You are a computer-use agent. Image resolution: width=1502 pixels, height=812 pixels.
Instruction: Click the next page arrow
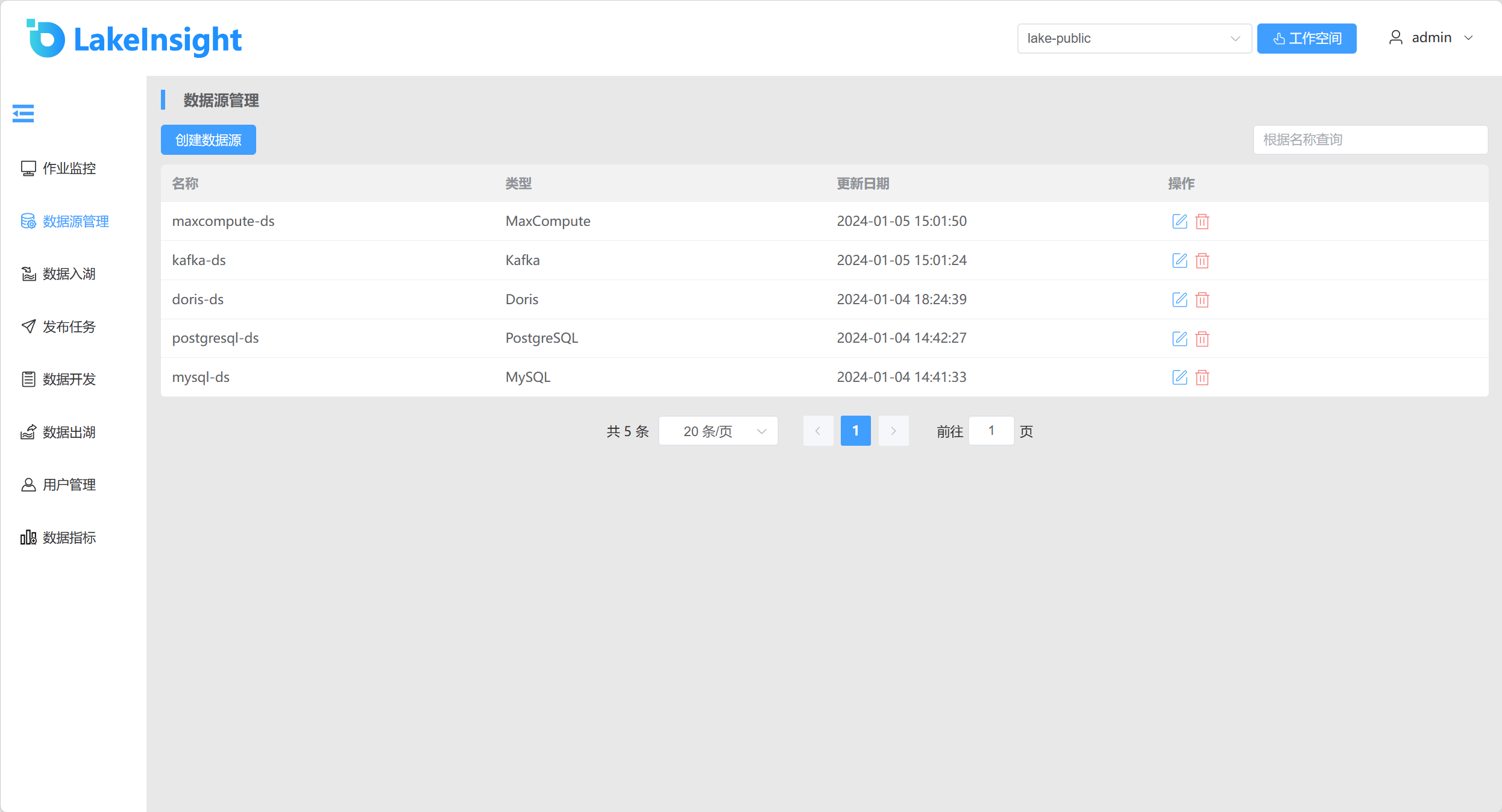click(x=893, y=431)
